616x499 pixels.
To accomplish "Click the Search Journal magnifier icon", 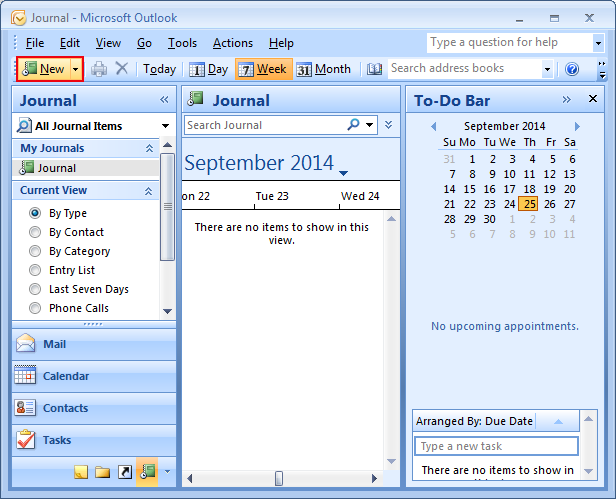I will (x=354, y=125).
